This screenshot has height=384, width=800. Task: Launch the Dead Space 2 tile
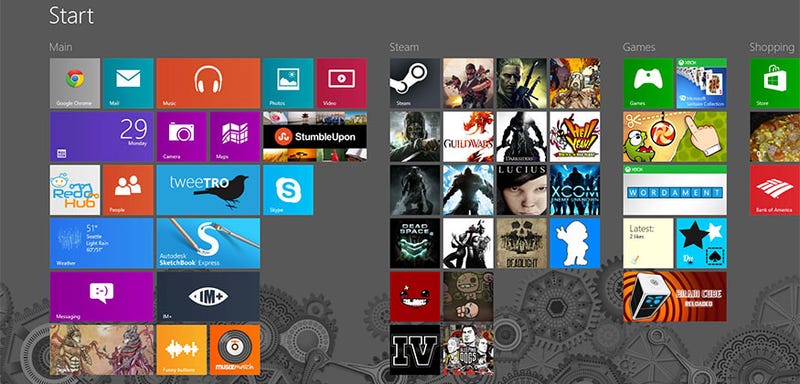415,243
